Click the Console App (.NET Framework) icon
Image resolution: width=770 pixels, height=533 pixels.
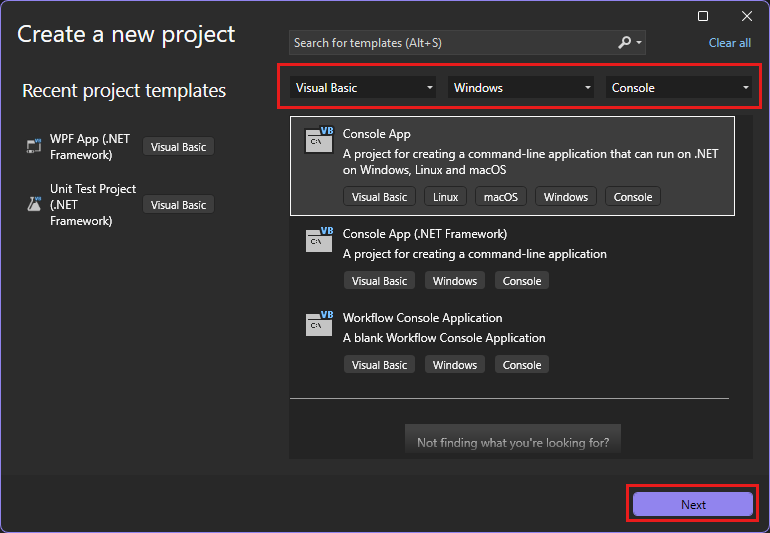(319, 240)
